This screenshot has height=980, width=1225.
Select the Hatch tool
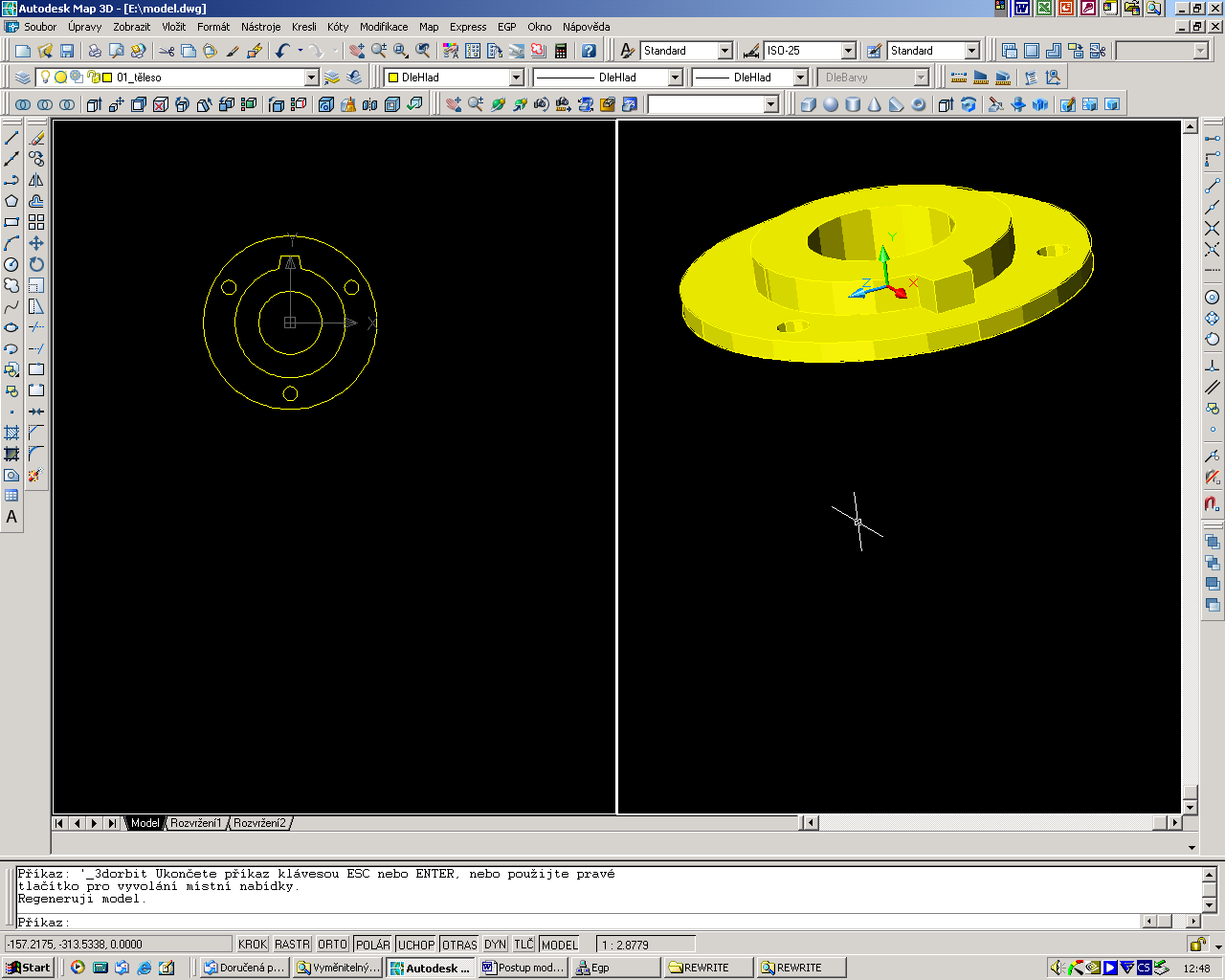point(11,433)
